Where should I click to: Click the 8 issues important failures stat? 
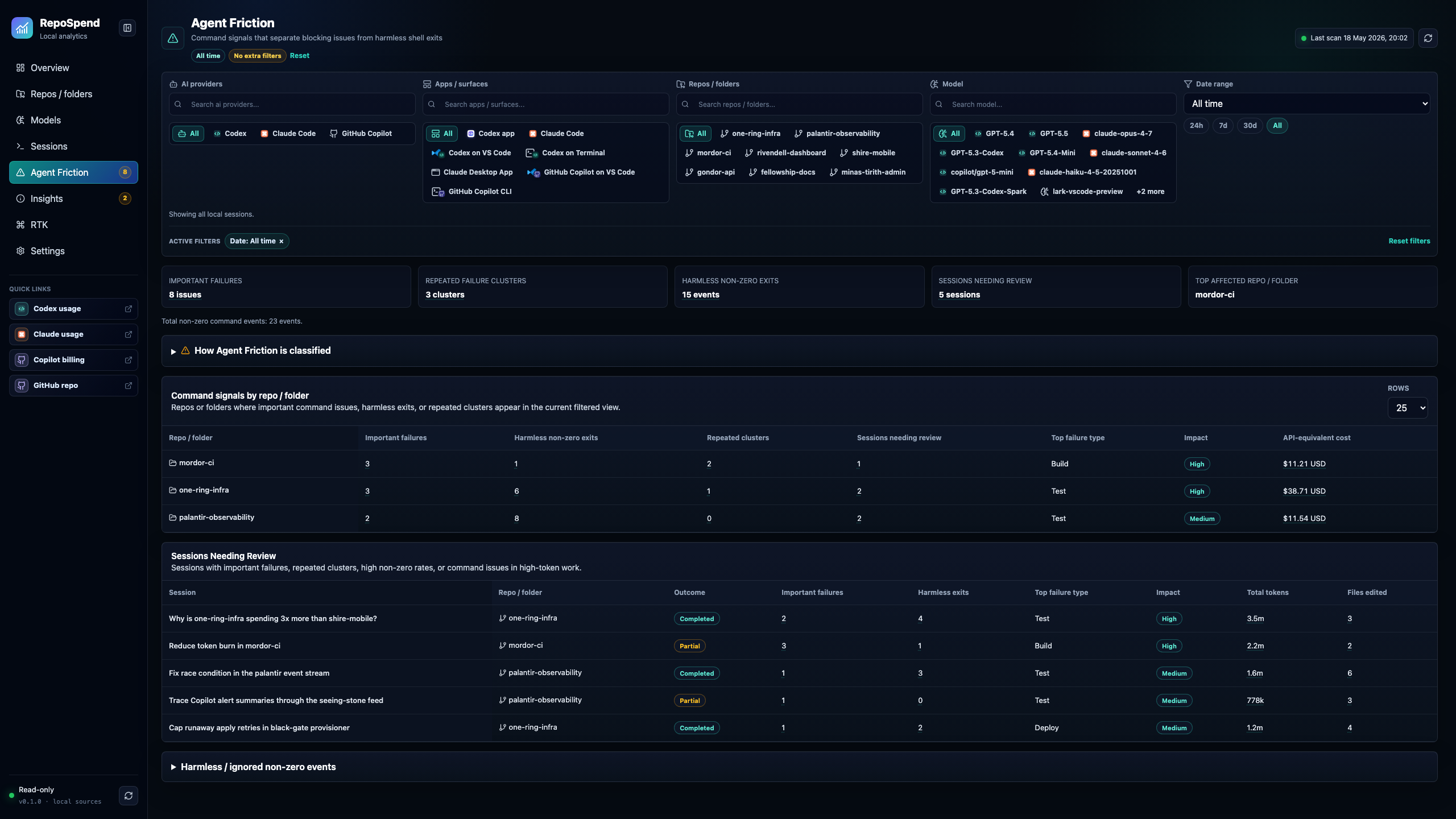(x=185, y=295)
